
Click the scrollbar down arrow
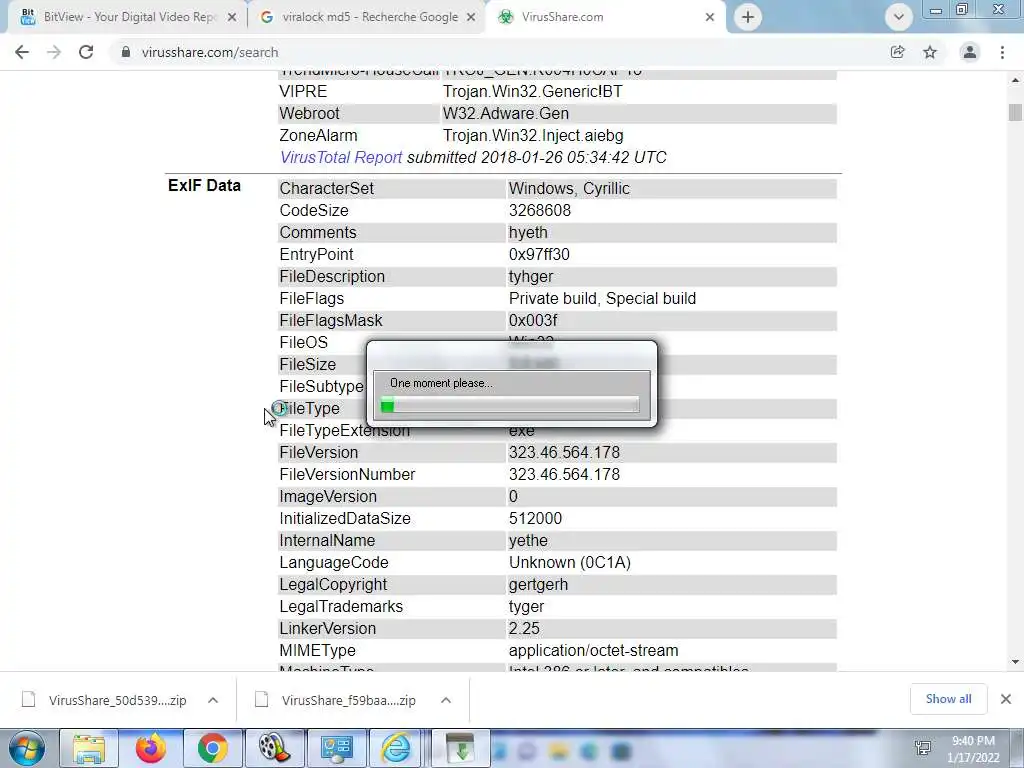pyautogui.click(x=1015, y=662)
